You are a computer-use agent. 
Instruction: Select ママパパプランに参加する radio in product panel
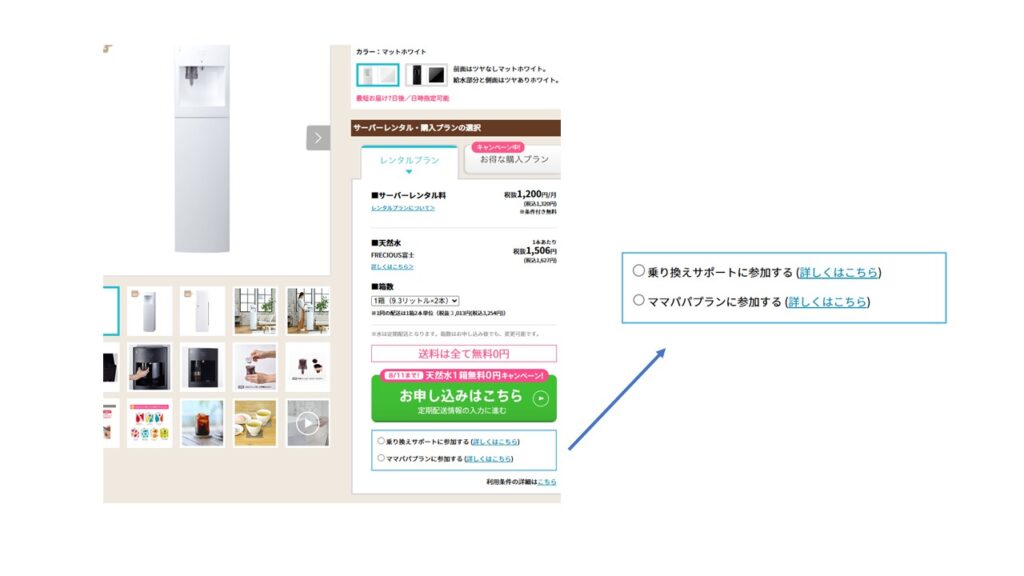[381, 458]
